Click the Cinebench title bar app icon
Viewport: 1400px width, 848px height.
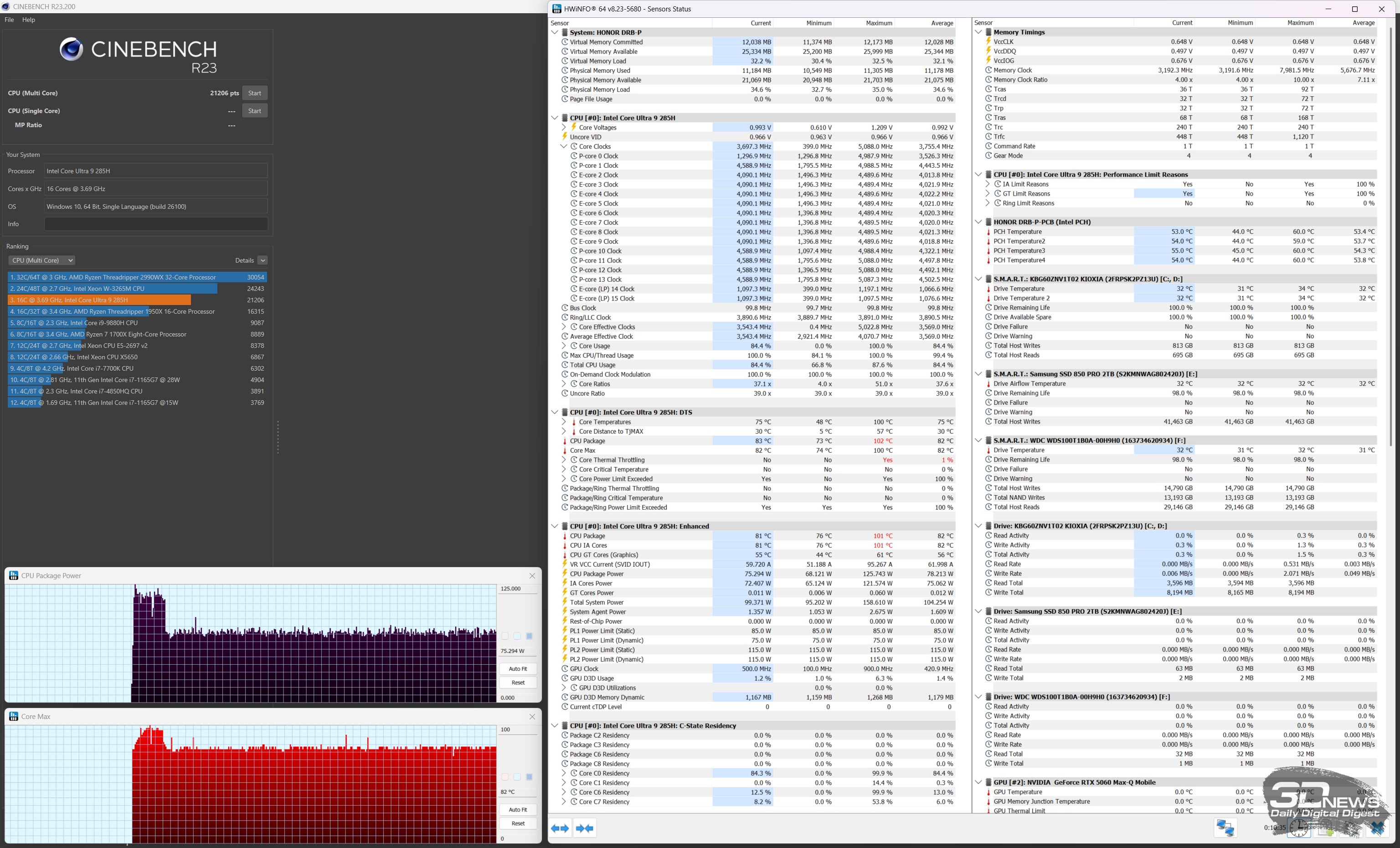(5, 6)
